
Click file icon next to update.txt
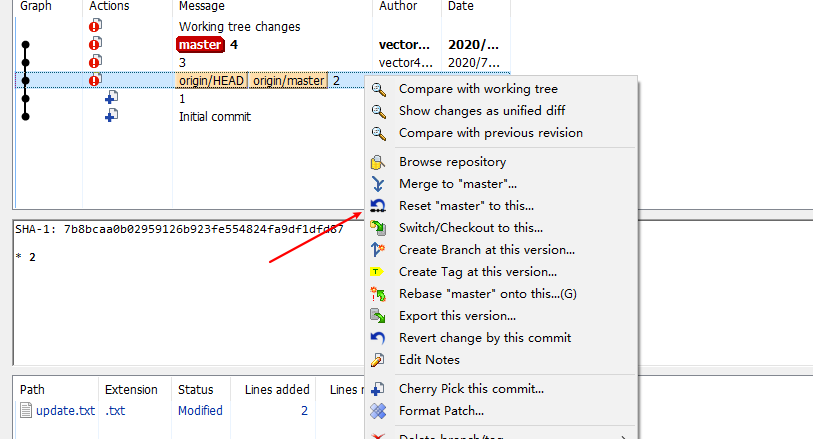[26, 410]
